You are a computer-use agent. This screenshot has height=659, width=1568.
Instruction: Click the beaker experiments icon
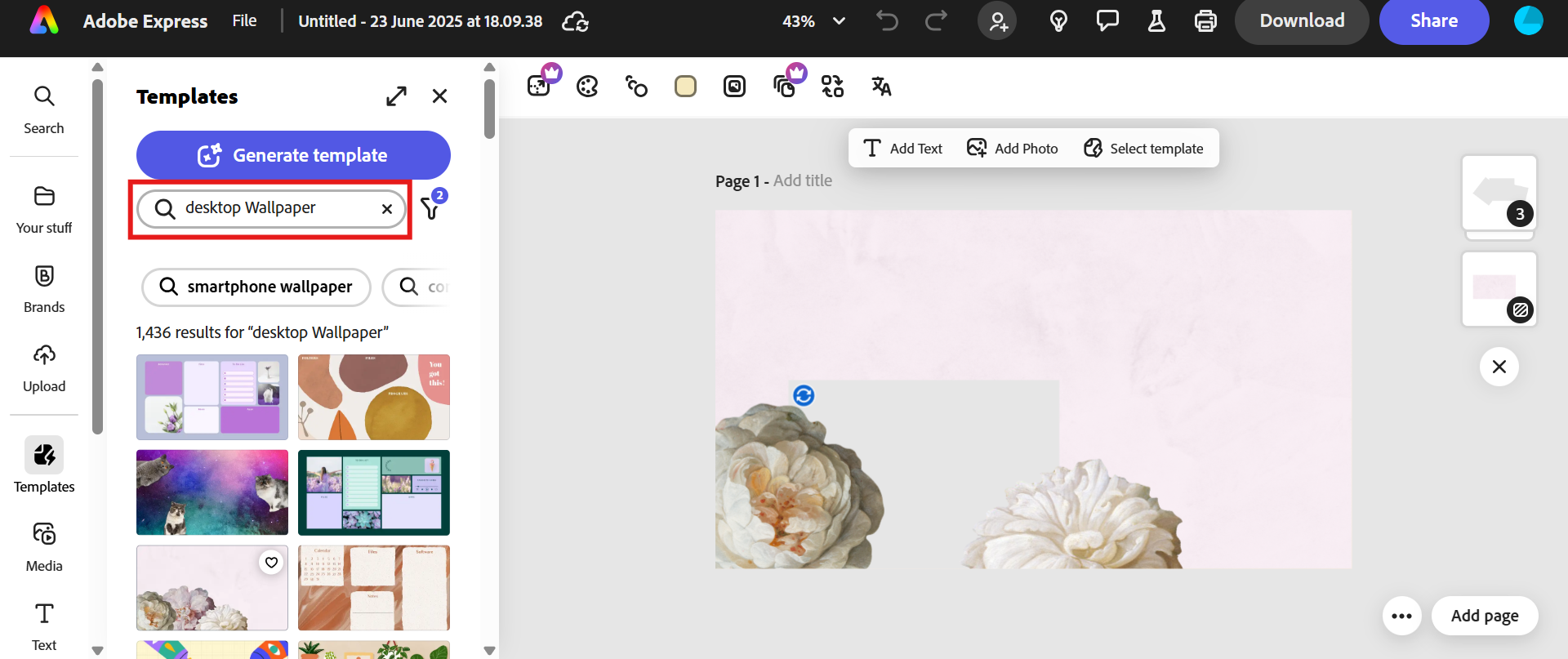pos(1156,21)
